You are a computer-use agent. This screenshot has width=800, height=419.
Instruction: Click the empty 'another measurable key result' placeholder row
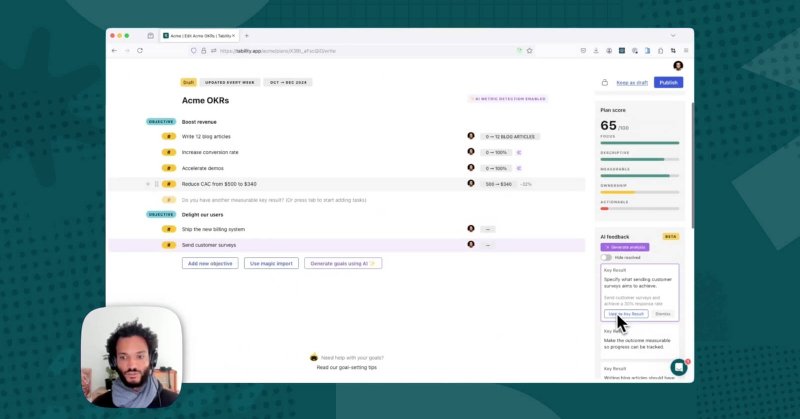click(x=274, y=200)
